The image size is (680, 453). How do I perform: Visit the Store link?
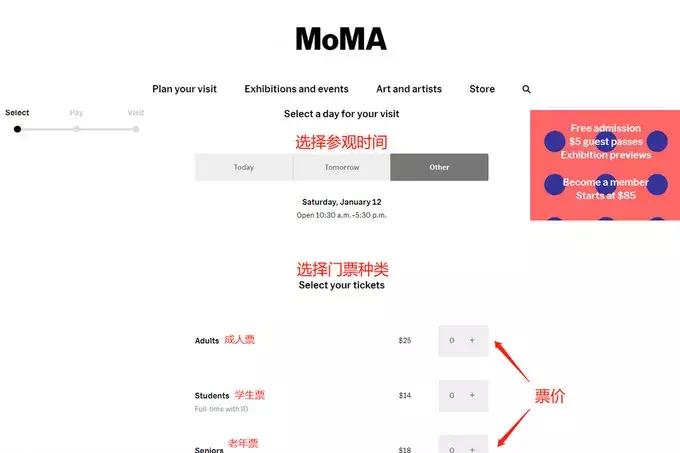tap(482, 89)
